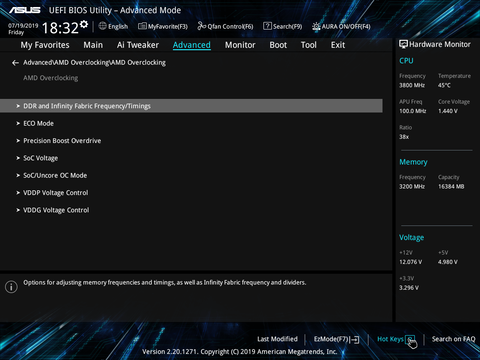The height and width of the screenshot is (360, 480).
Task: Open DDR and Infinity Fabric Frequency/Timings entry
Action: coord(191,106)
